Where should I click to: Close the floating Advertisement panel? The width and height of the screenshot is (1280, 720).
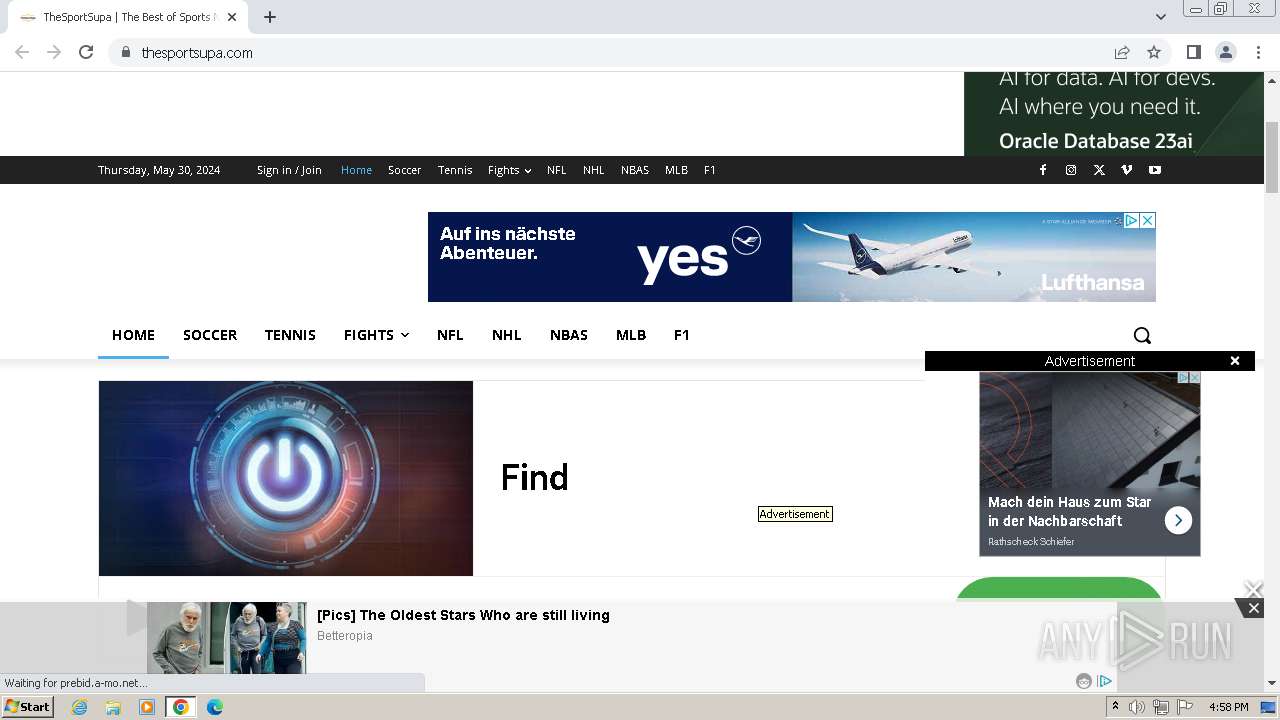[1235, 361]
